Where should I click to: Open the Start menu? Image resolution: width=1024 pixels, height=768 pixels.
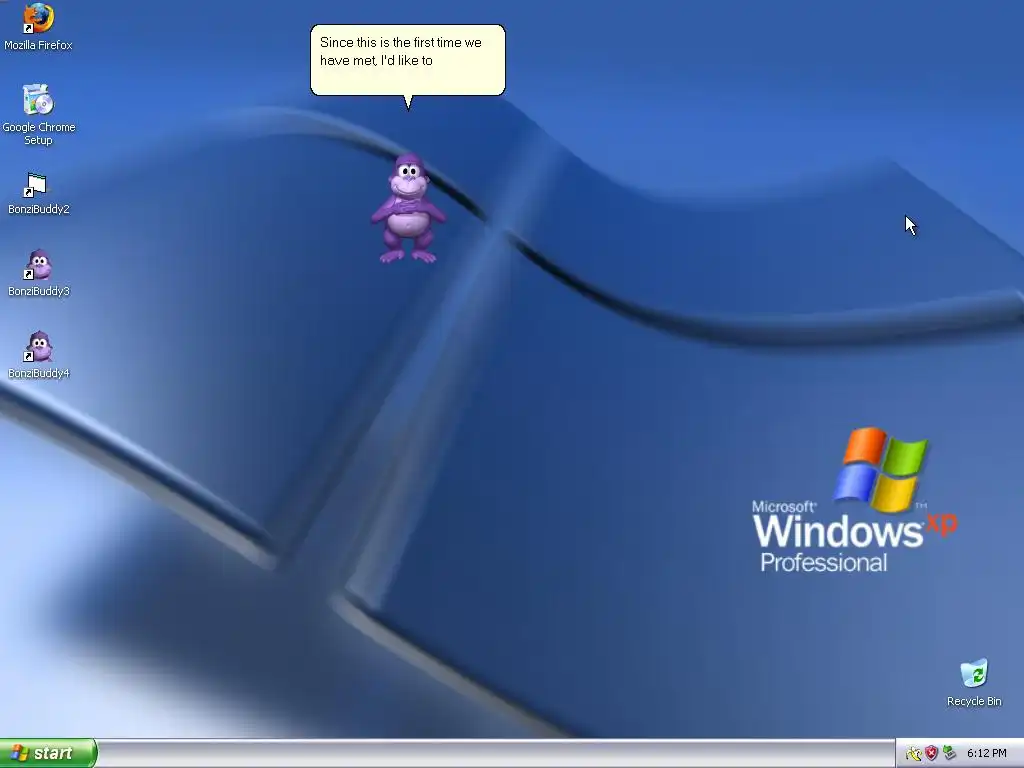tap(48, 753)
